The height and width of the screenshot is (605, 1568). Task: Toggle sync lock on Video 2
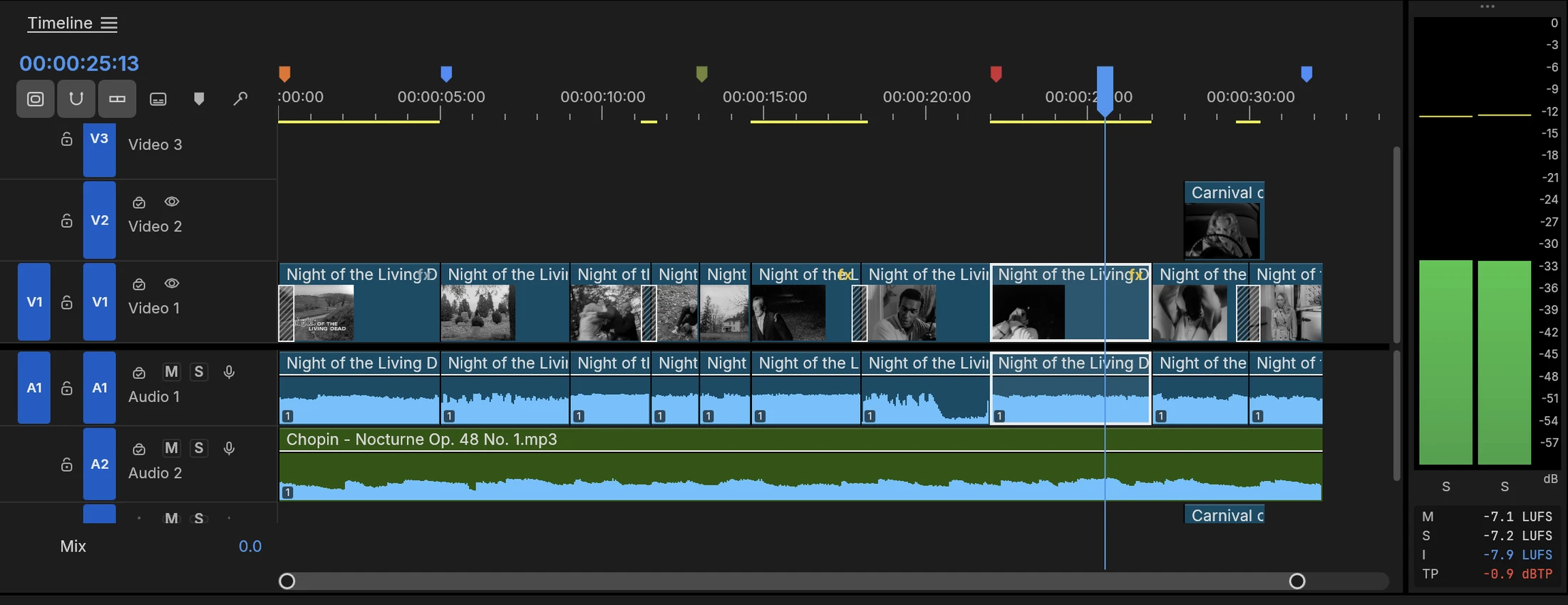click(139, 202)
